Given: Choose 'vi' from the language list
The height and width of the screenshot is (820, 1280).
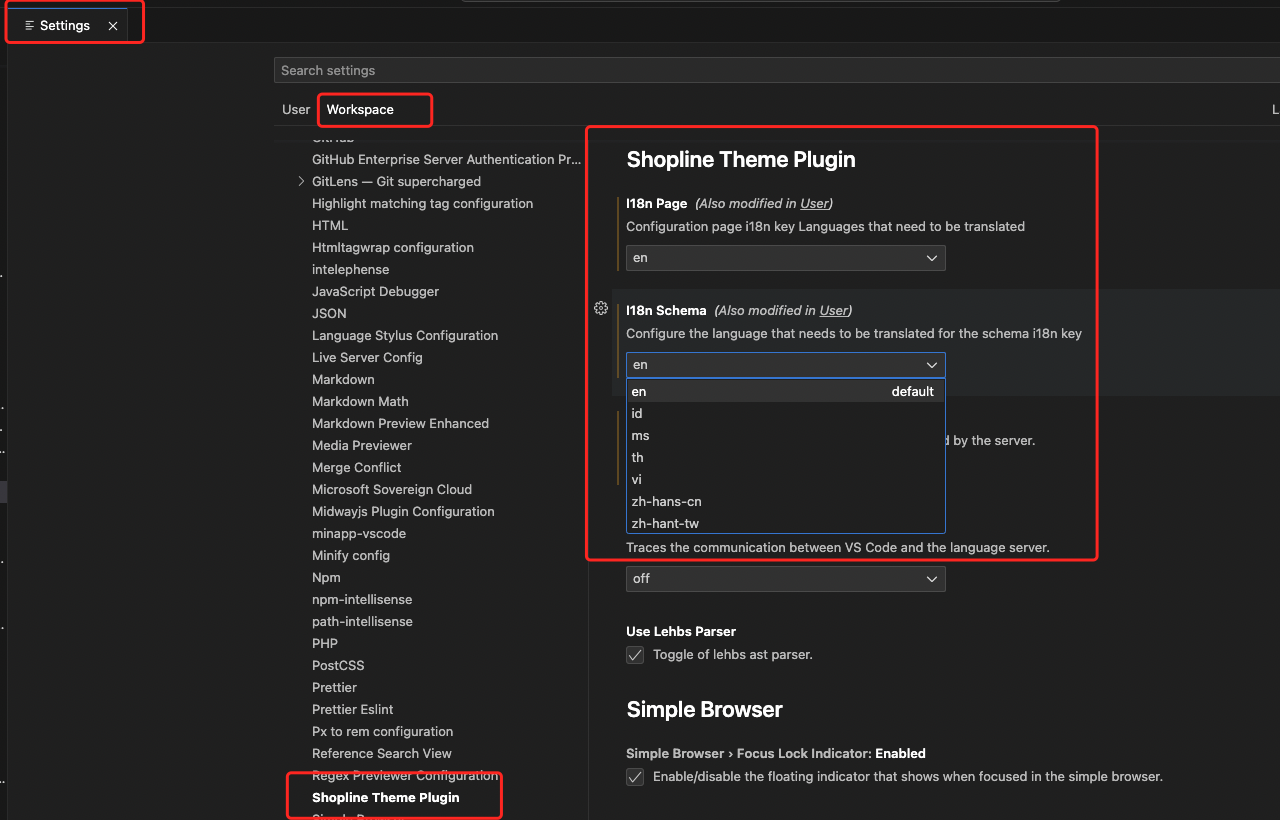Looking at the screenshot, I should tap(786, 479).
